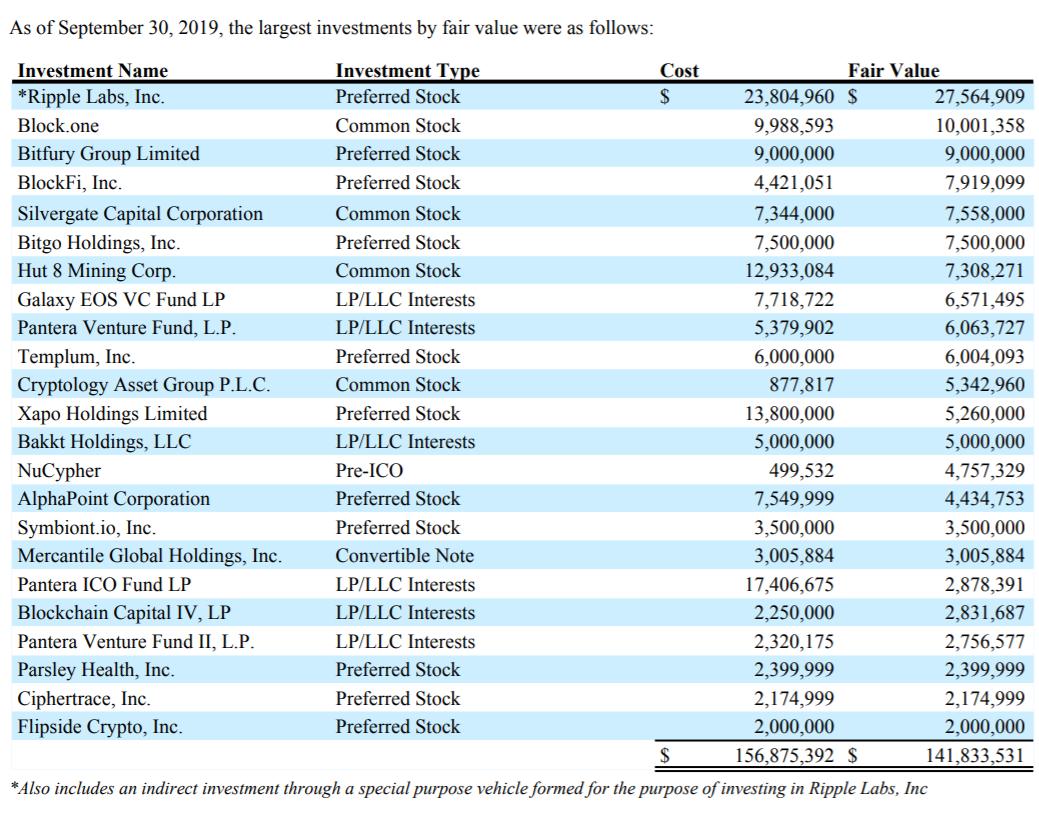
Task: Select the Investment Name column header
Action: click(93, 70)
